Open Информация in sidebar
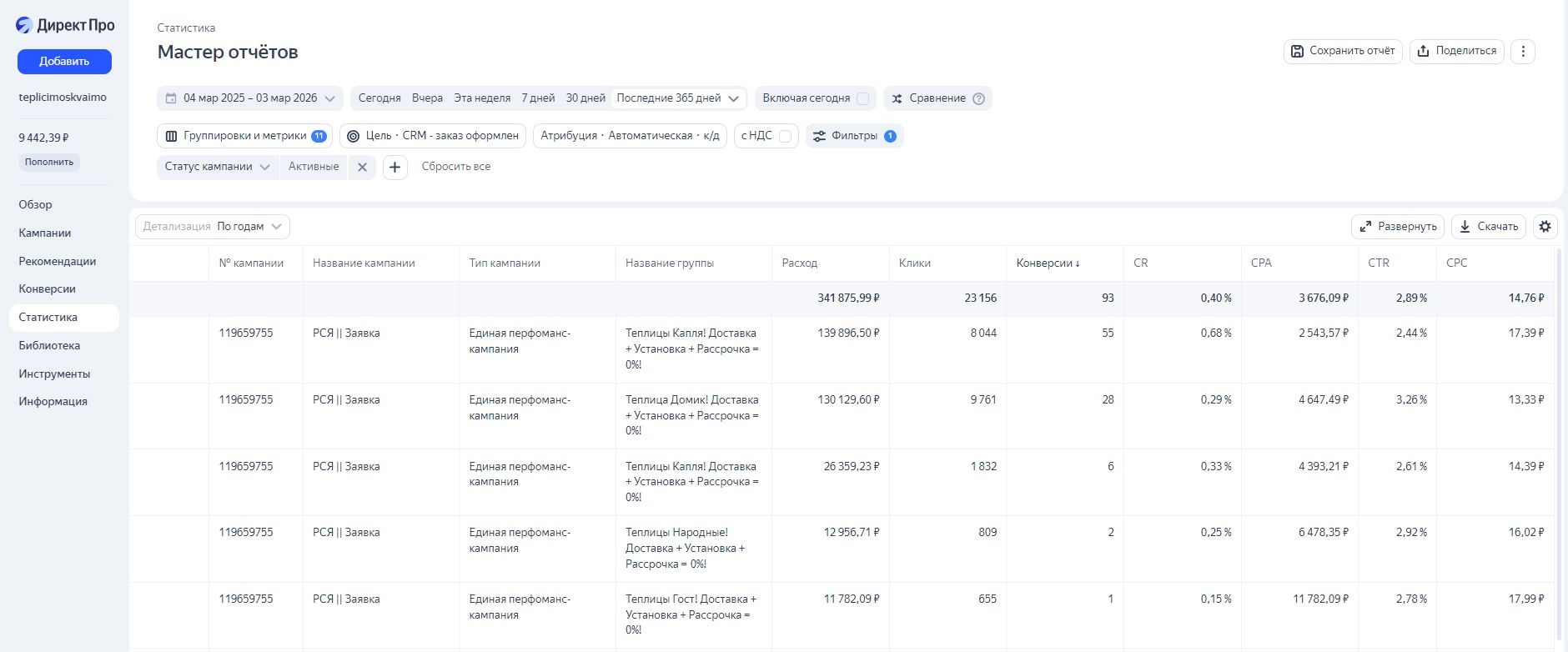 click(53, 402)
